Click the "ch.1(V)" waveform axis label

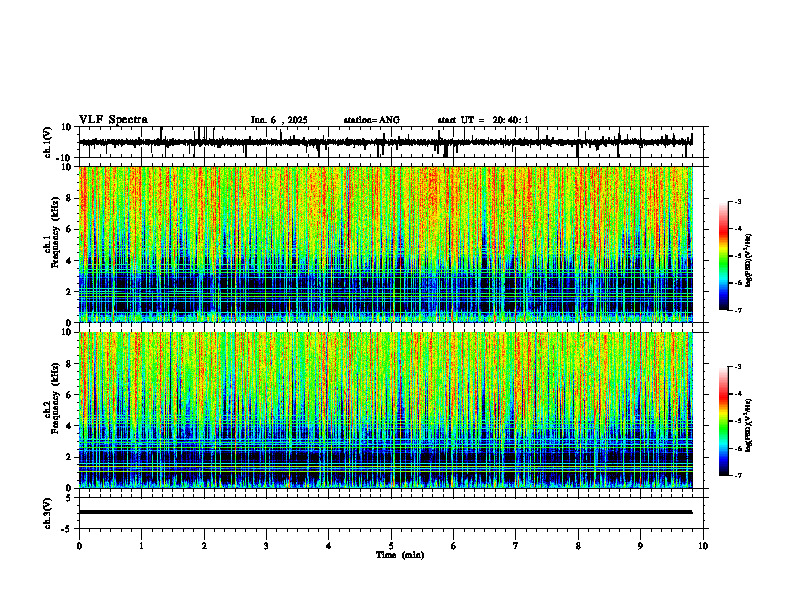48,142
